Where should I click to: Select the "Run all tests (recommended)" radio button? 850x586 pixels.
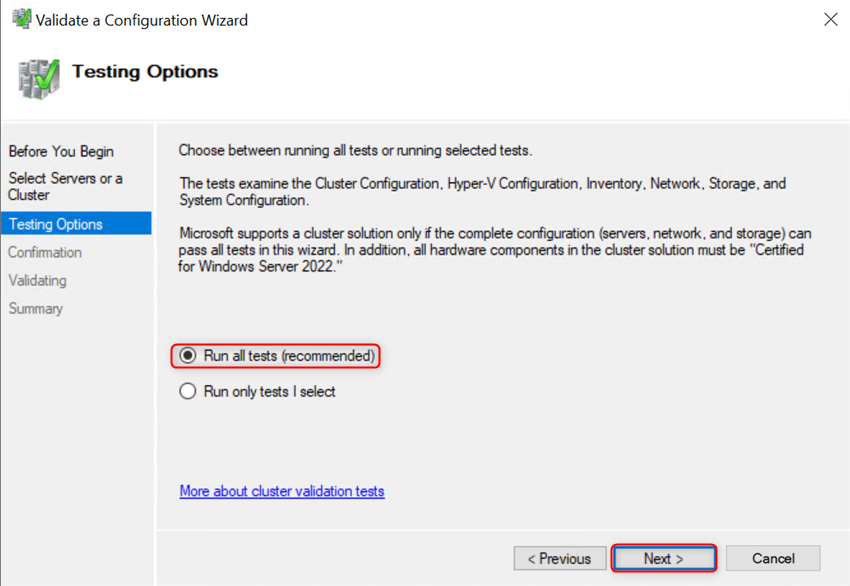click(x=187, y=356)
